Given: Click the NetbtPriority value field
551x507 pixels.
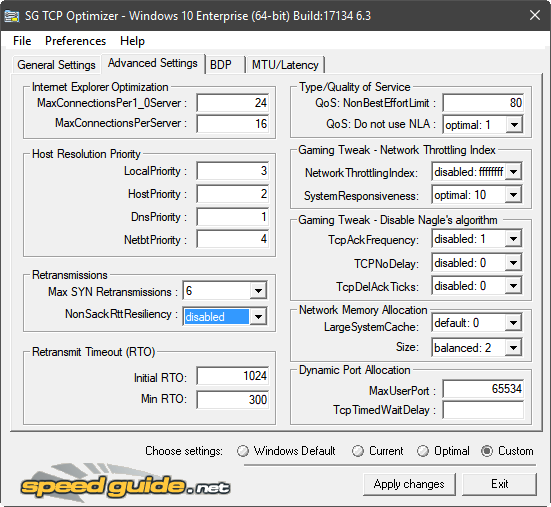Looking at the screenshot, I should [233, 239].
